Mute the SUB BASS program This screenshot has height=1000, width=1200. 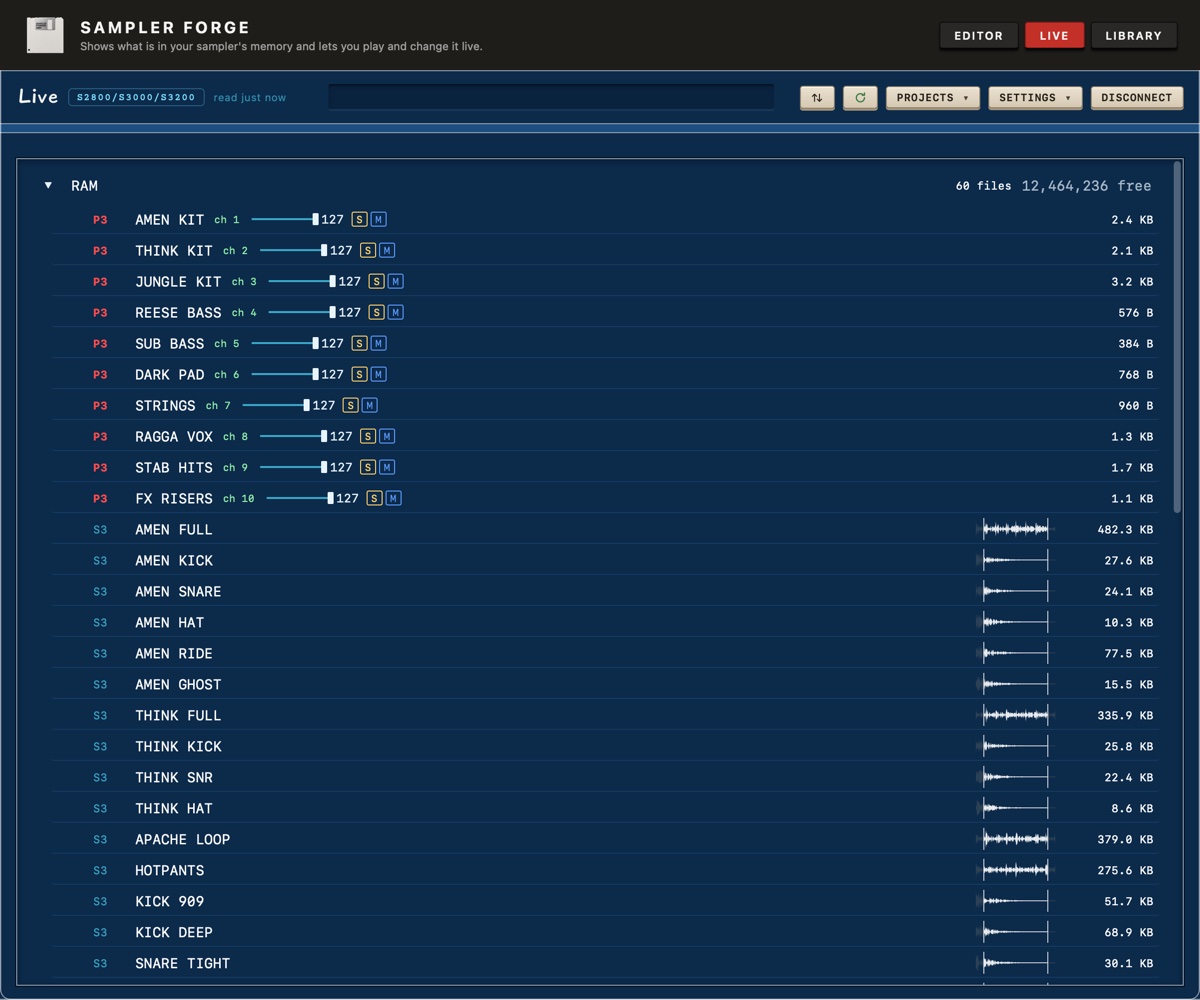click(378, 343)
